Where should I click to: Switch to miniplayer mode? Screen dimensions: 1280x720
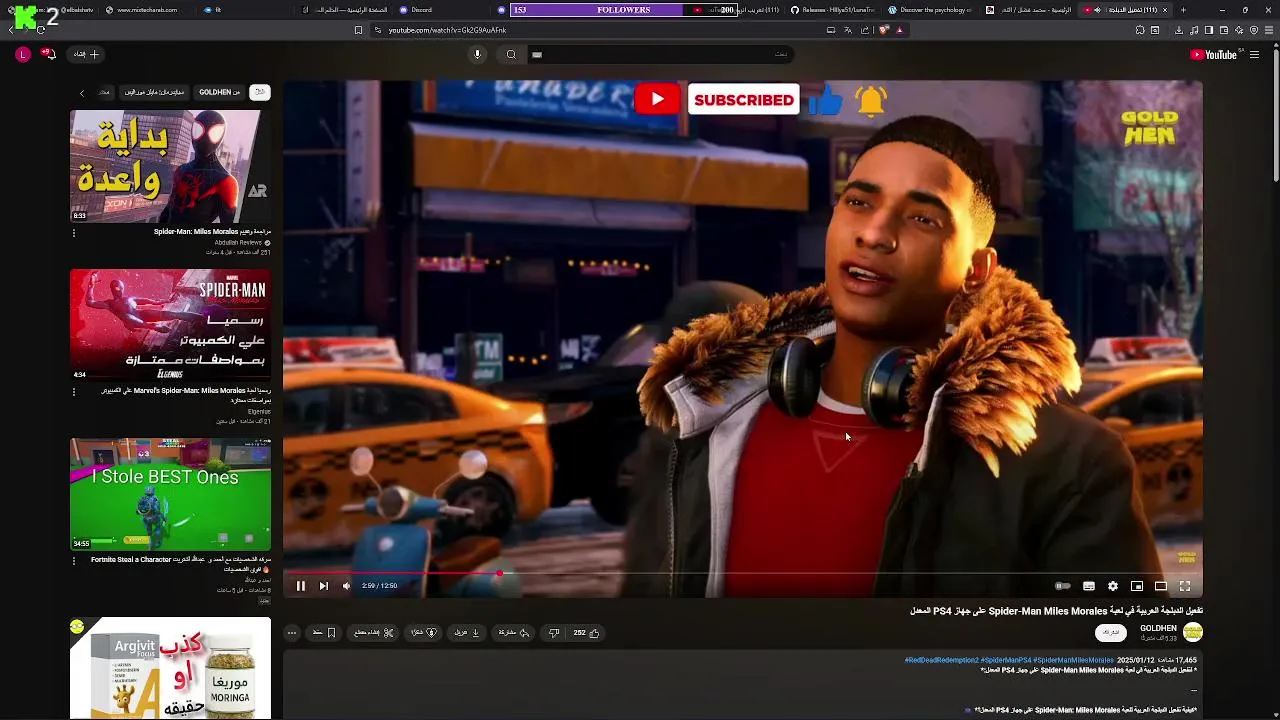[1137, 586]
